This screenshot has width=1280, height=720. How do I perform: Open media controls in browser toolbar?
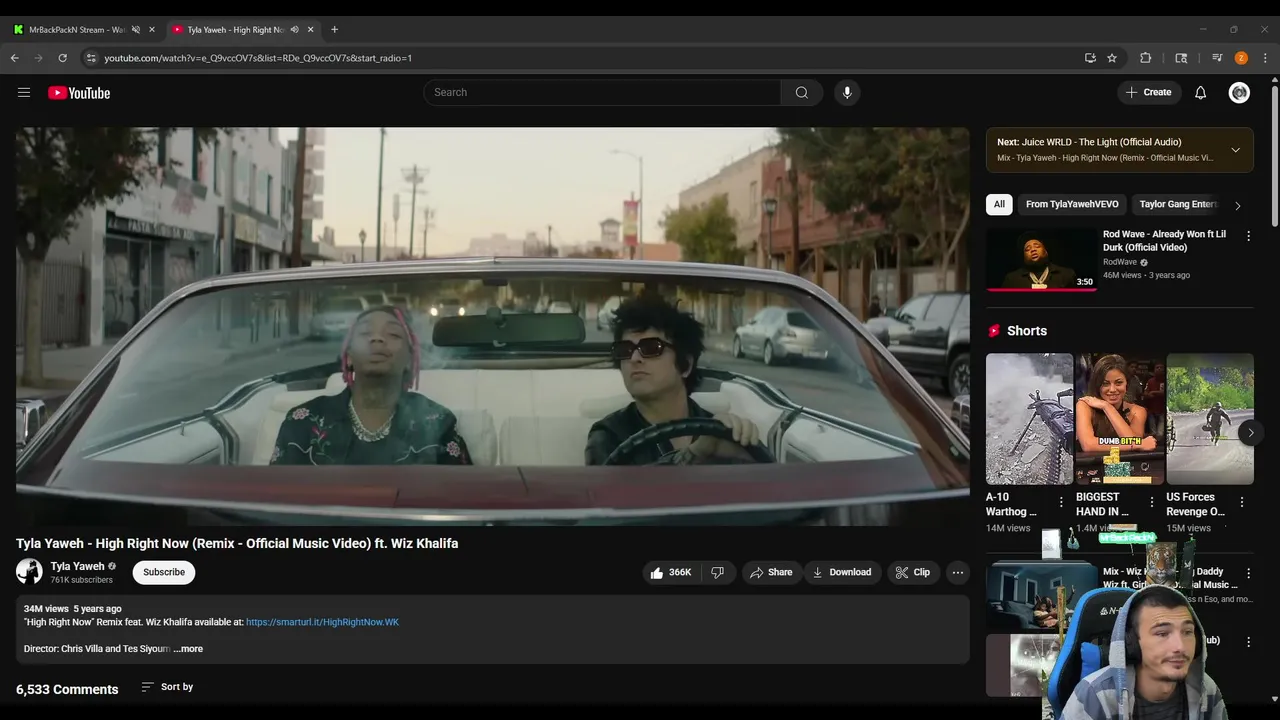point(1217,58)
